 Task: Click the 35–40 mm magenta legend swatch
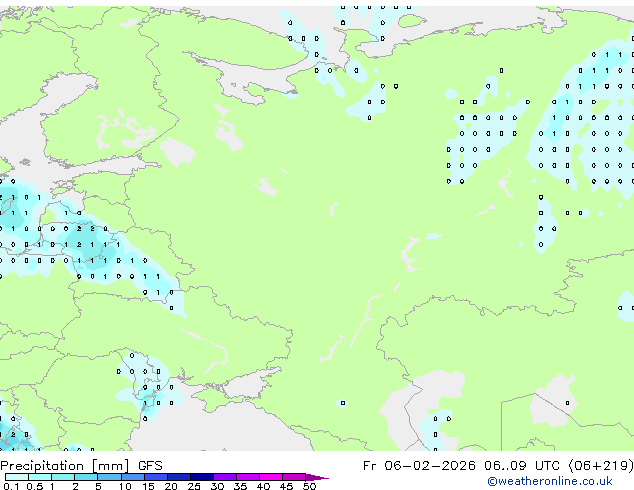[x=248, y=477]
